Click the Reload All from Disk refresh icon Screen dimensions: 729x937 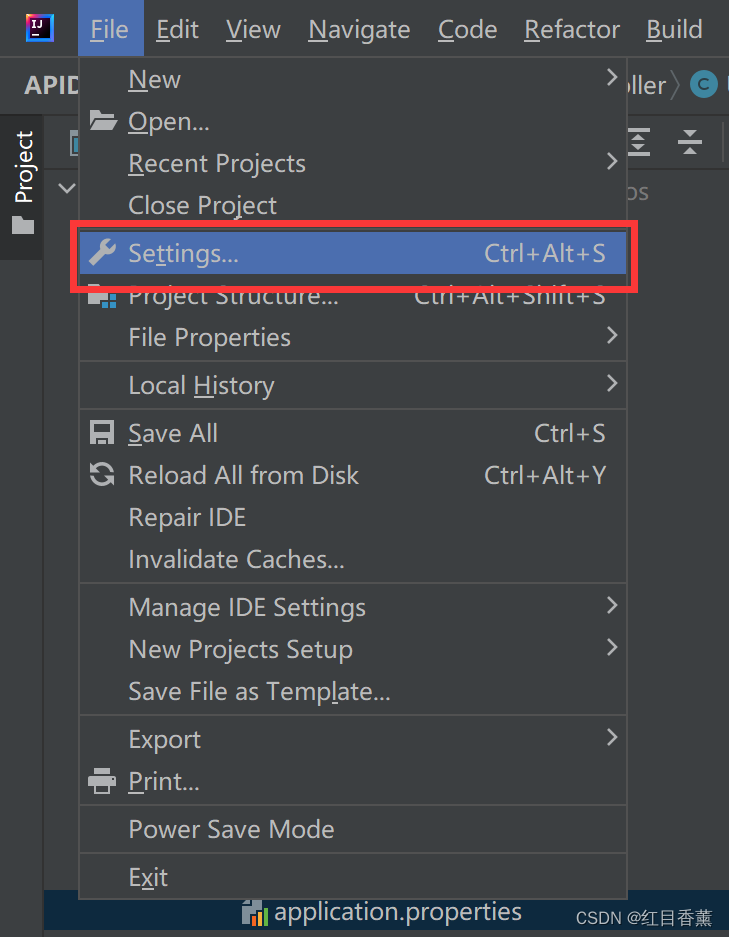click(x=100, y=474)
